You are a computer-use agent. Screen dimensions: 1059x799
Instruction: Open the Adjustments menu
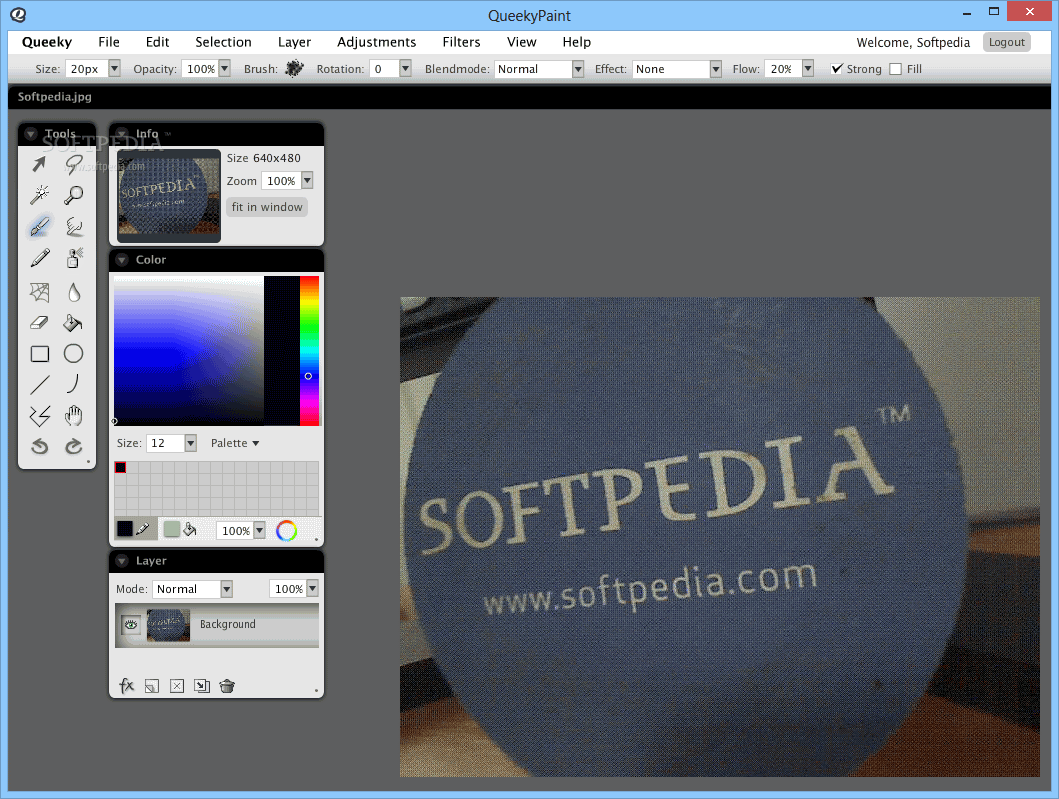pos(377,42)
